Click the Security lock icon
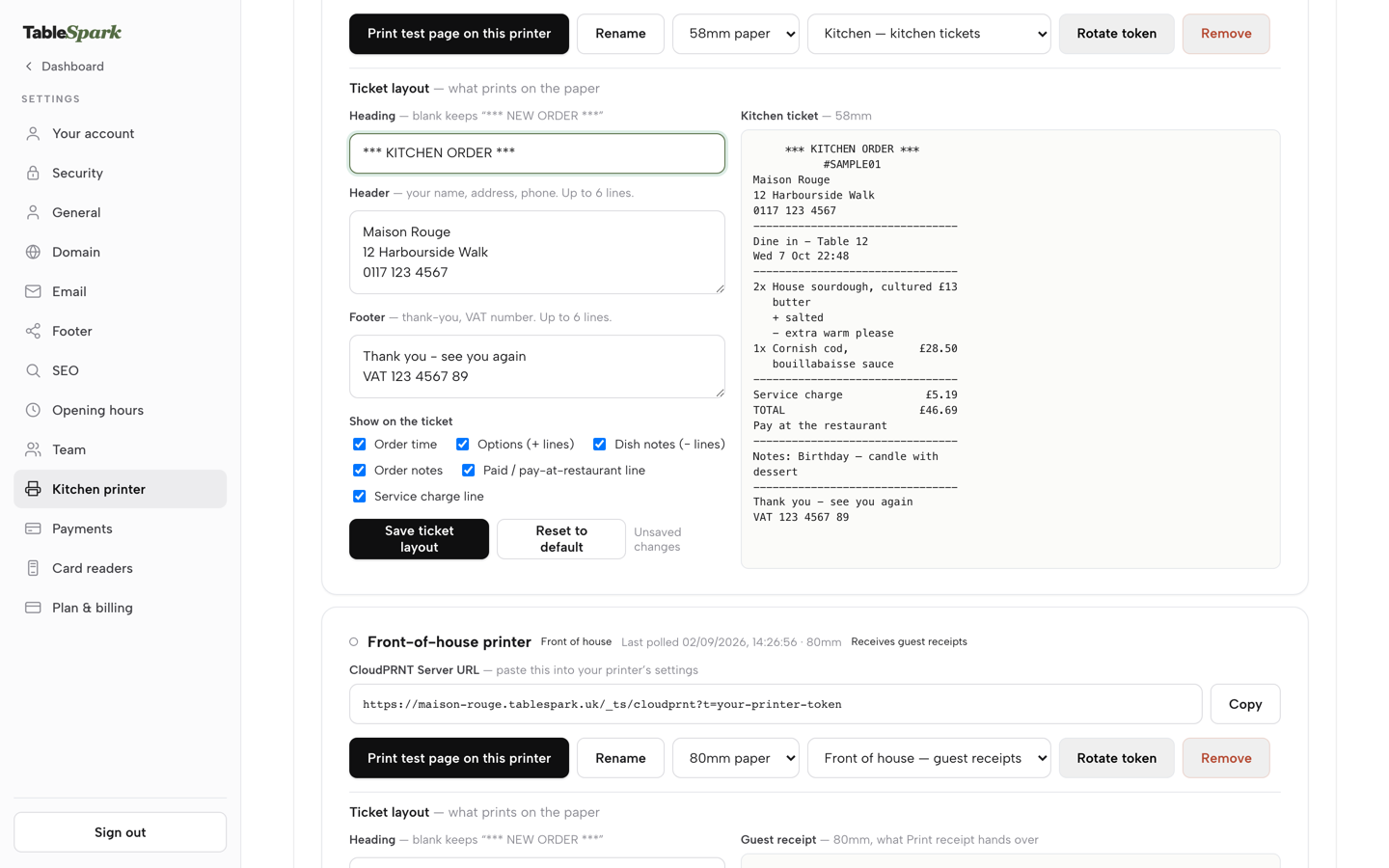This screenshot has width=1389, height=868. point(33,174)
